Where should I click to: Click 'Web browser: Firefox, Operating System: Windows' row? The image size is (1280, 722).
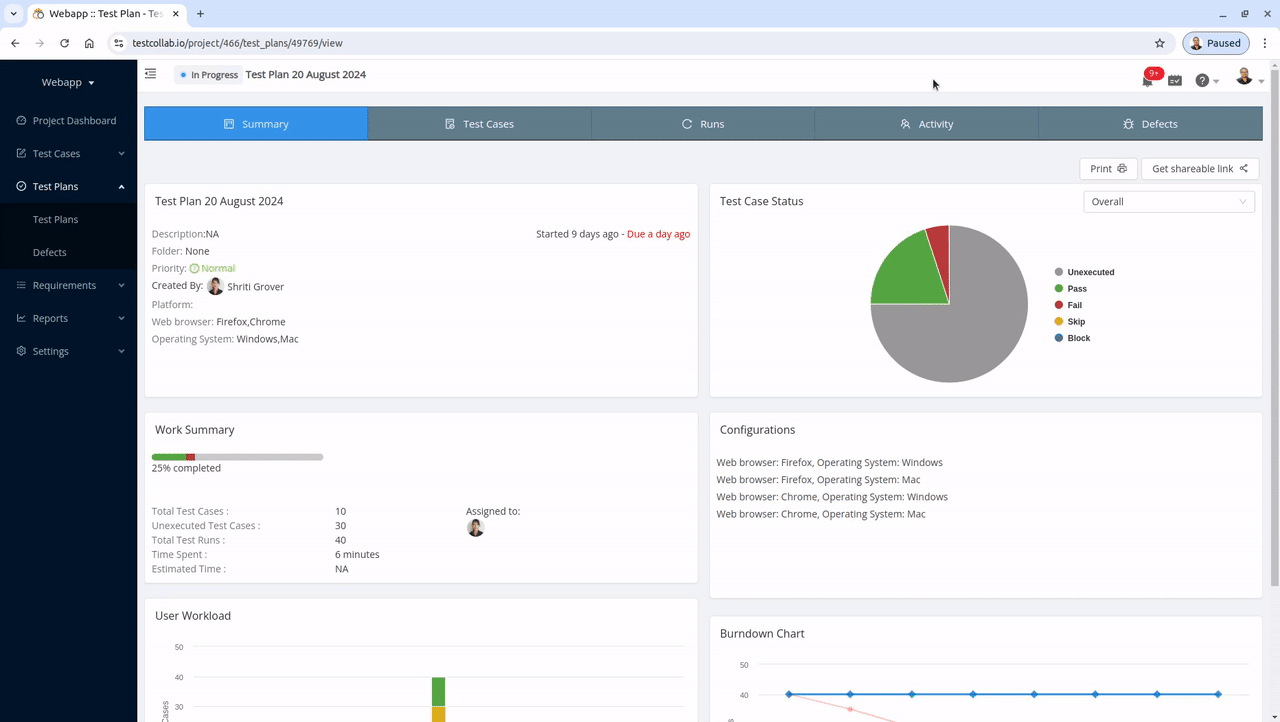coord(829,463)
